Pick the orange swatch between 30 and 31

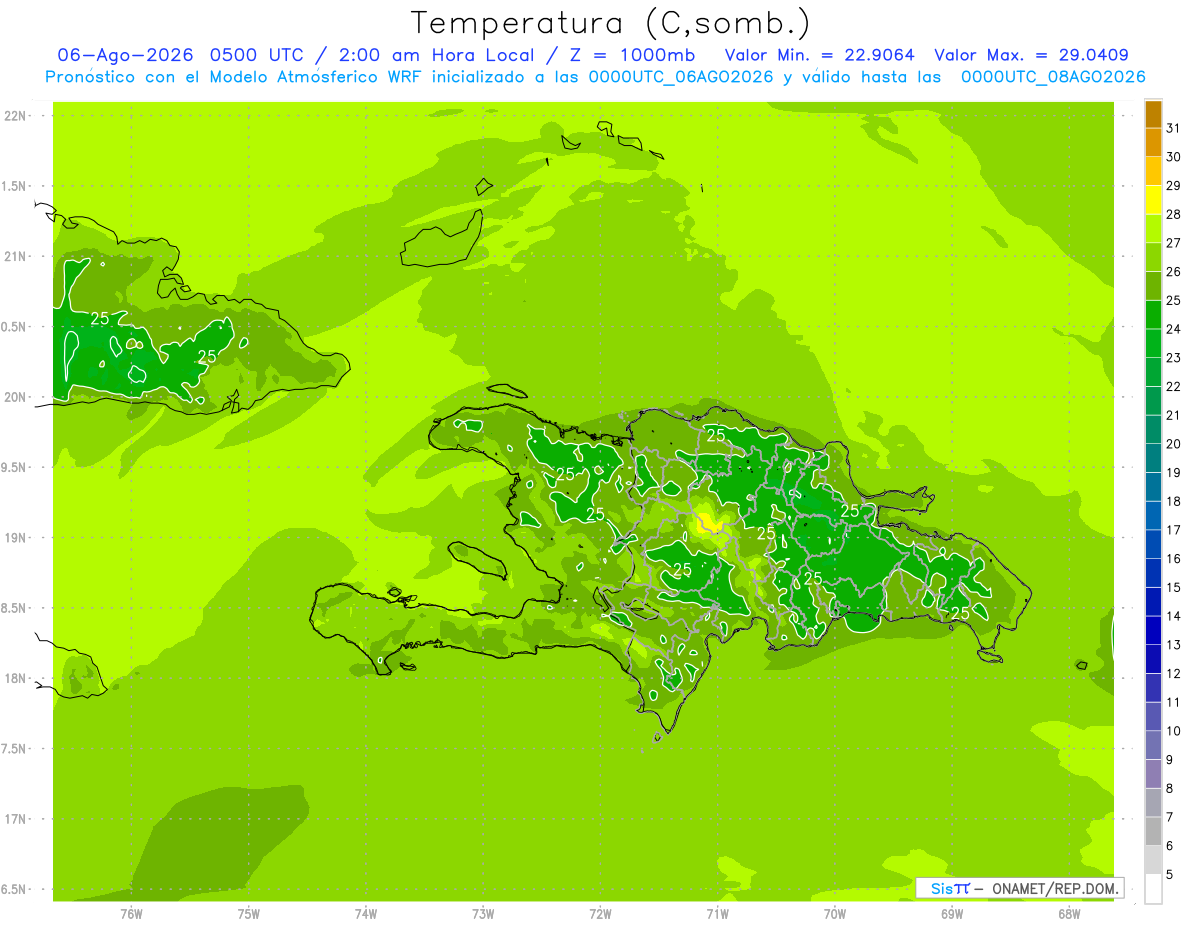pyautogui.click(x=1153, y=143)
